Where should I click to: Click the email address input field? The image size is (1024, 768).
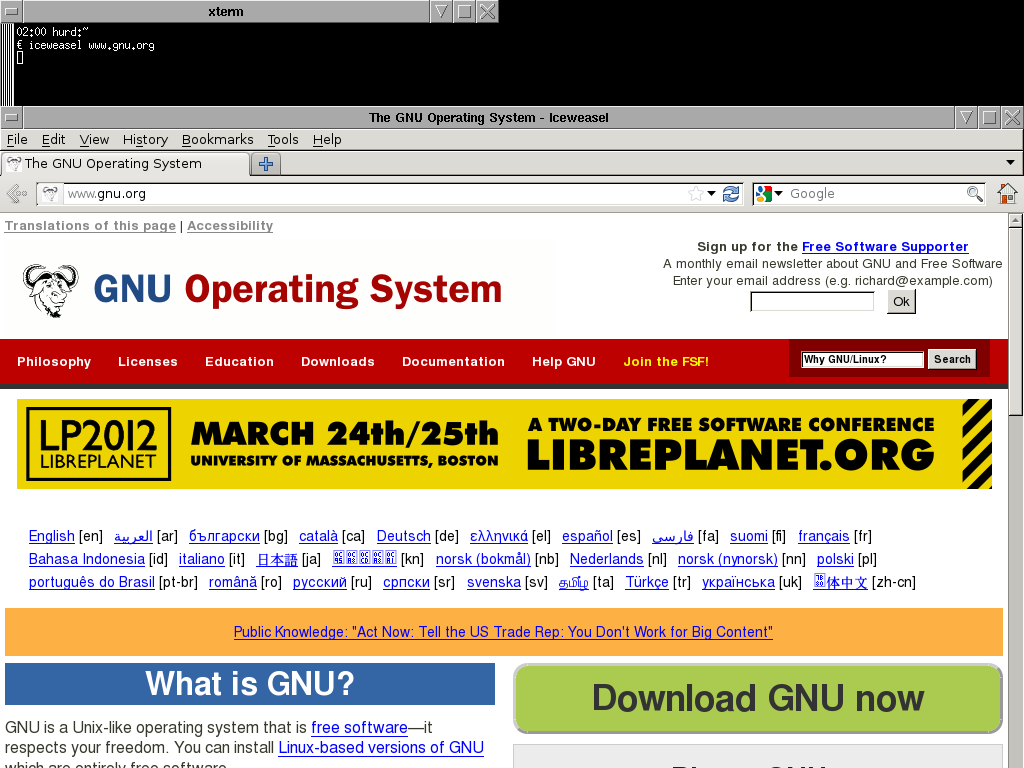tap(811, 302)
